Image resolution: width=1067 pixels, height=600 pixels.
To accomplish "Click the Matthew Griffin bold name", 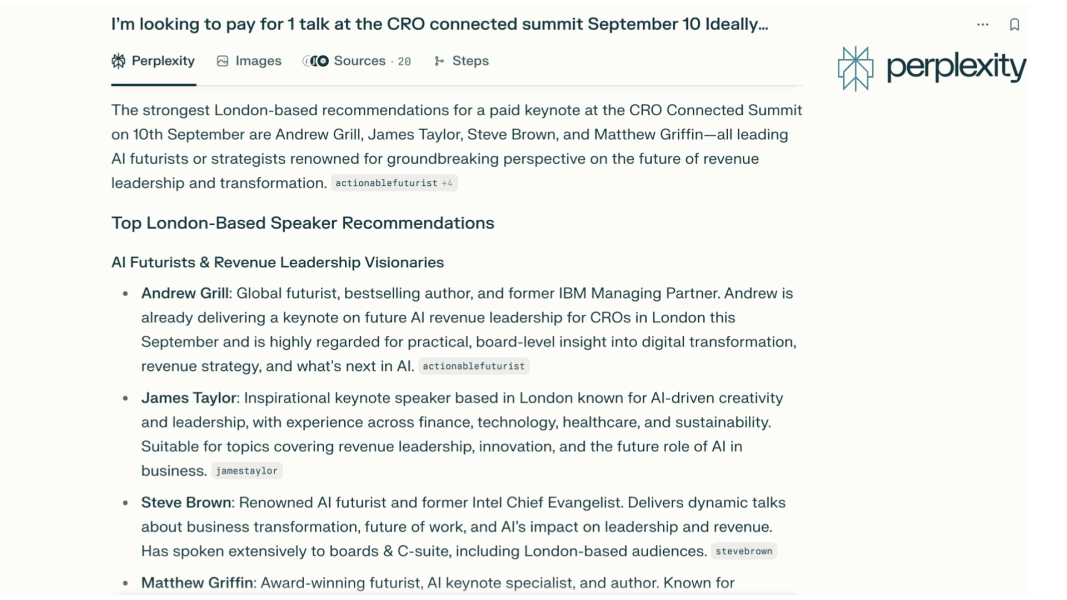I will (x=196, y=582).
